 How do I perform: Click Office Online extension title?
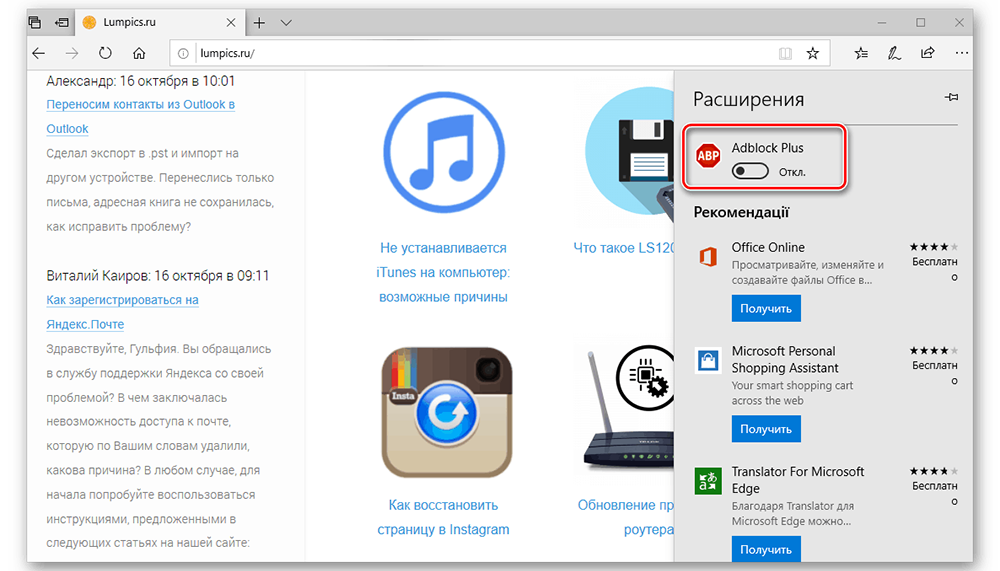(768, 248)
